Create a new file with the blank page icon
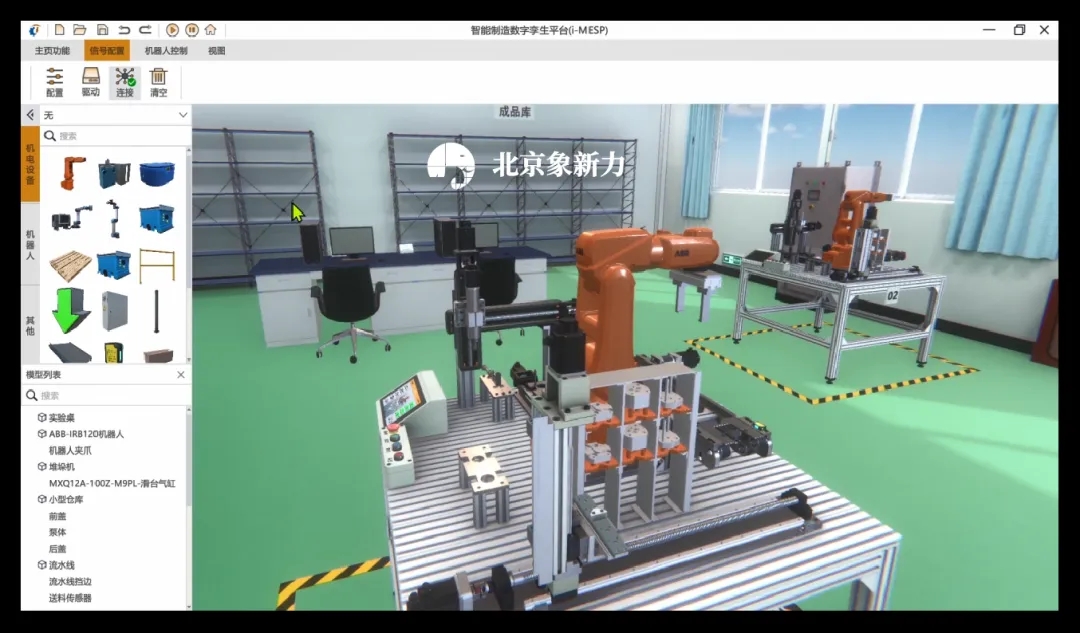 click(60, 30)
